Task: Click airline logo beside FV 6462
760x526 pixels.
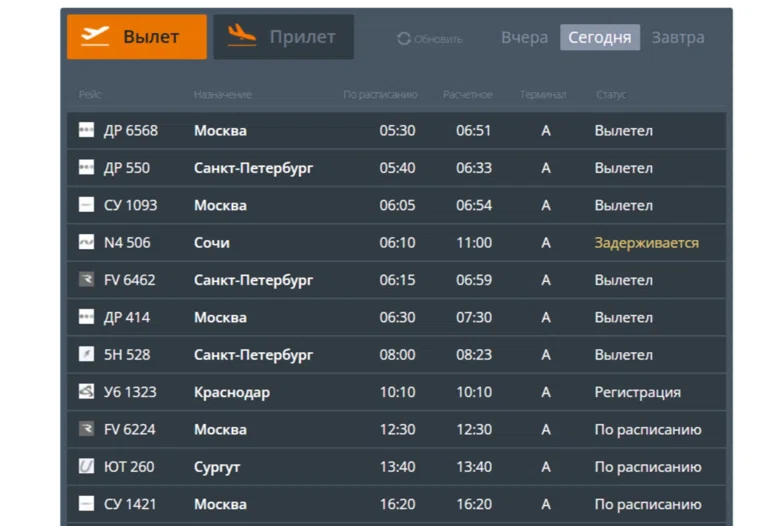Action: 86,280
